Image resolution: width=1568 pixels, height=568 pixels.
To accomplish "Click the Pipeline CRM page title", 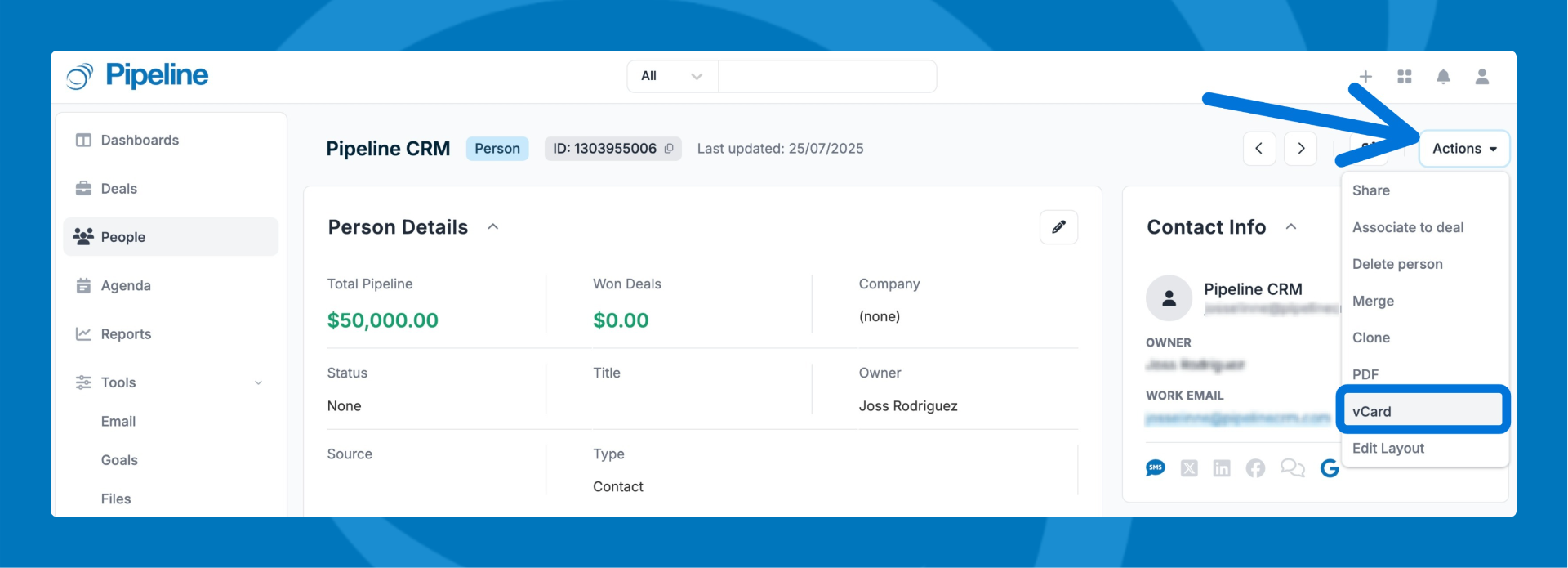I will [x=388, y=149].
